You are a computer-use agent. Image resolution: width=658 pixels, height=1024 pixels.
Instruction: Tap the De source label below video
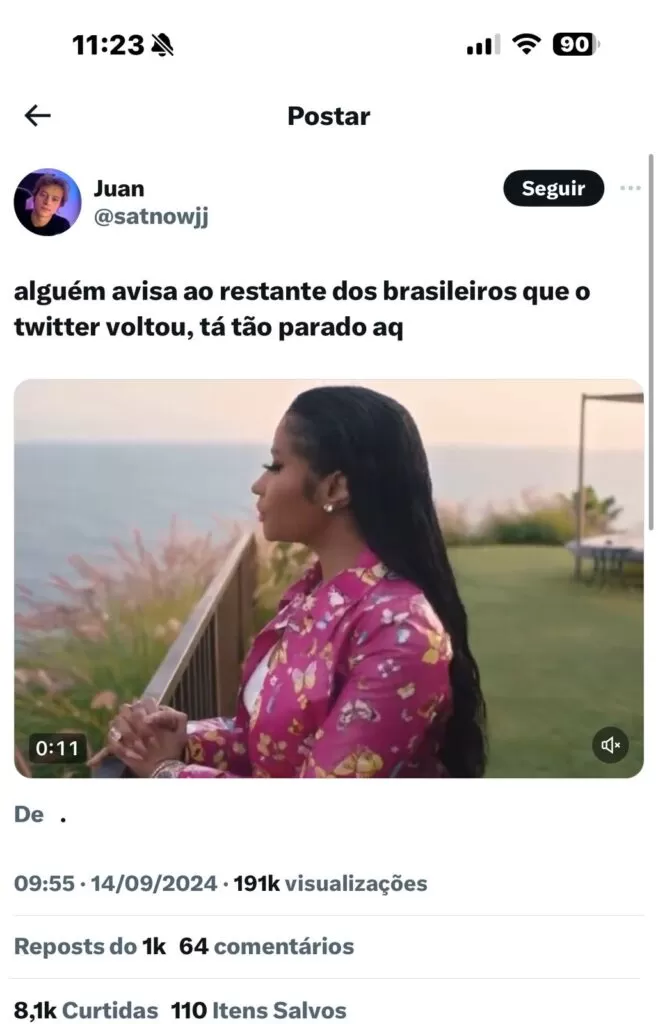(29, 814)
